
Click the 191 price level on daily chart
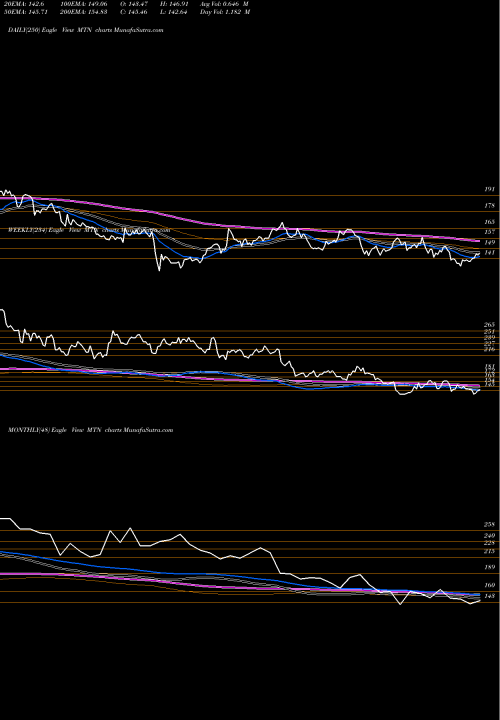coord(489,189)
